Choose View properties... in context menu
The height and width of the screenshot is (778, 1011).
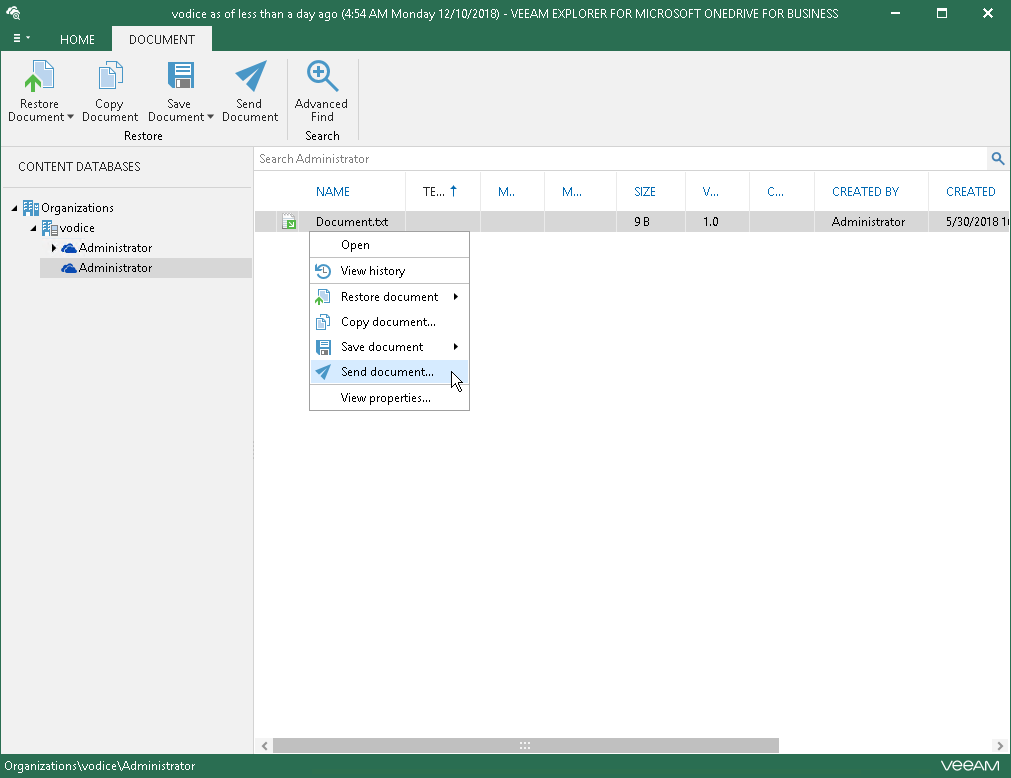point(389,398)
